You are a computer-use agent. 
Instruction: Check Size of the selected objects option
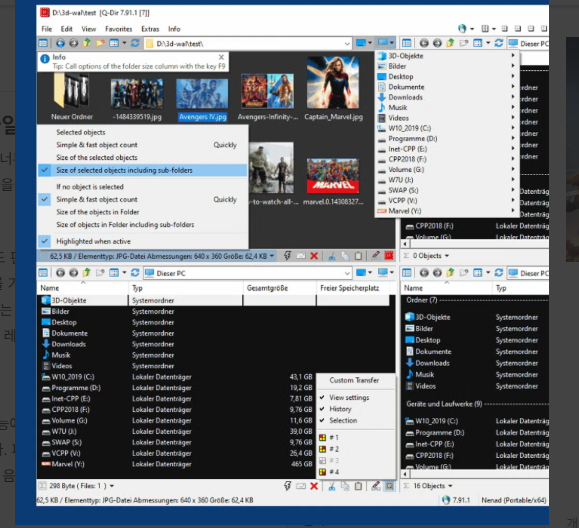(143, 157)
